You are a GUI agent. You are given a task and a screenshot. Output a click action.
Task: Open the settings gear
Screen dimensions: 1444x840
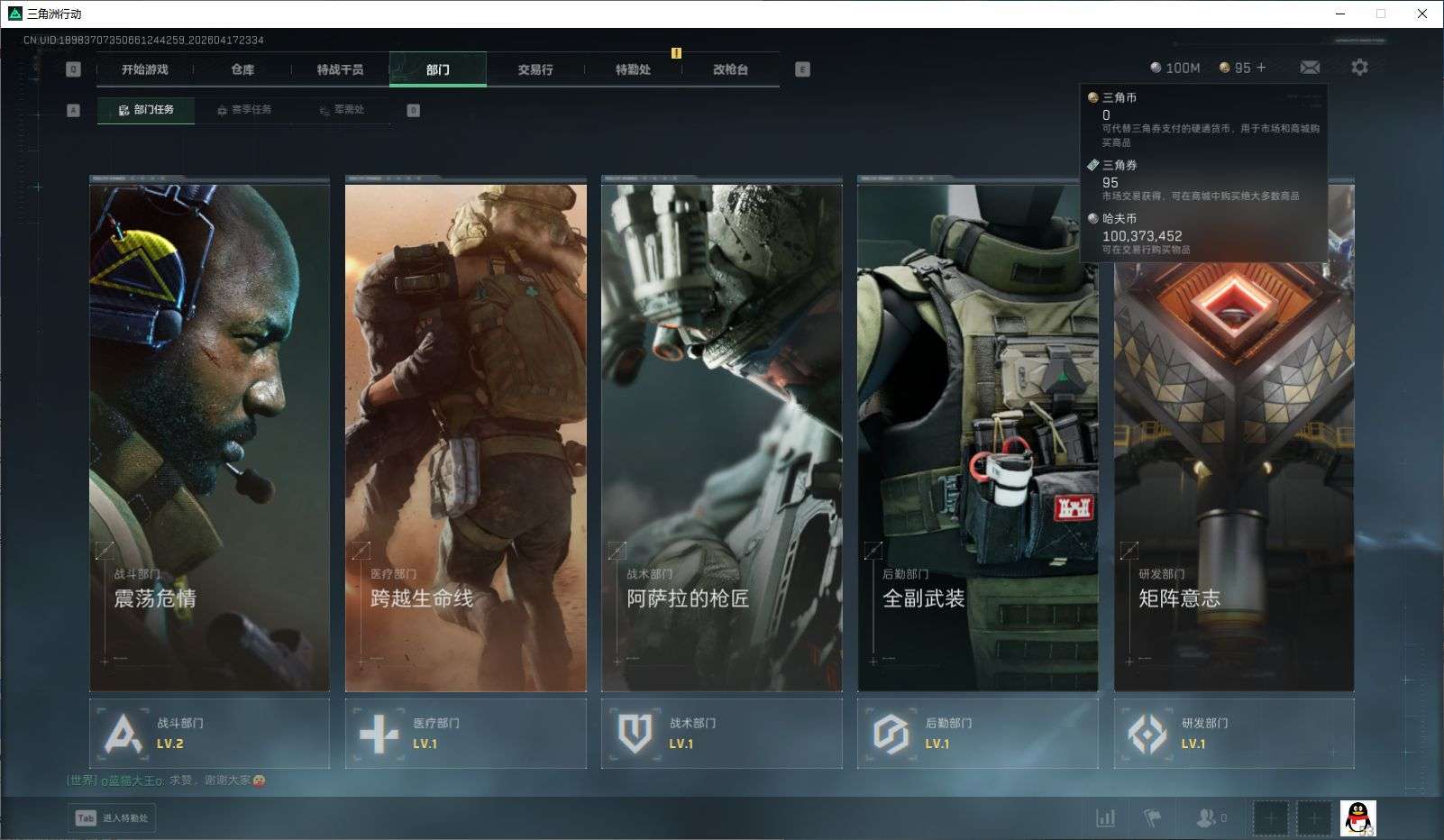(1359, 68)
